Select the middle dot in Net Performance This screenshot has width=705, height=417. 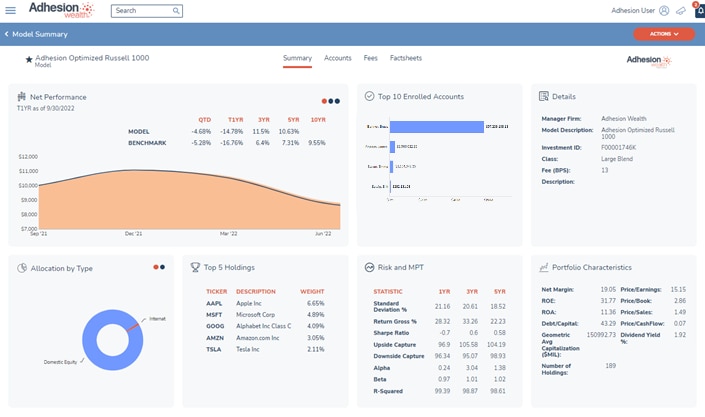331,101
